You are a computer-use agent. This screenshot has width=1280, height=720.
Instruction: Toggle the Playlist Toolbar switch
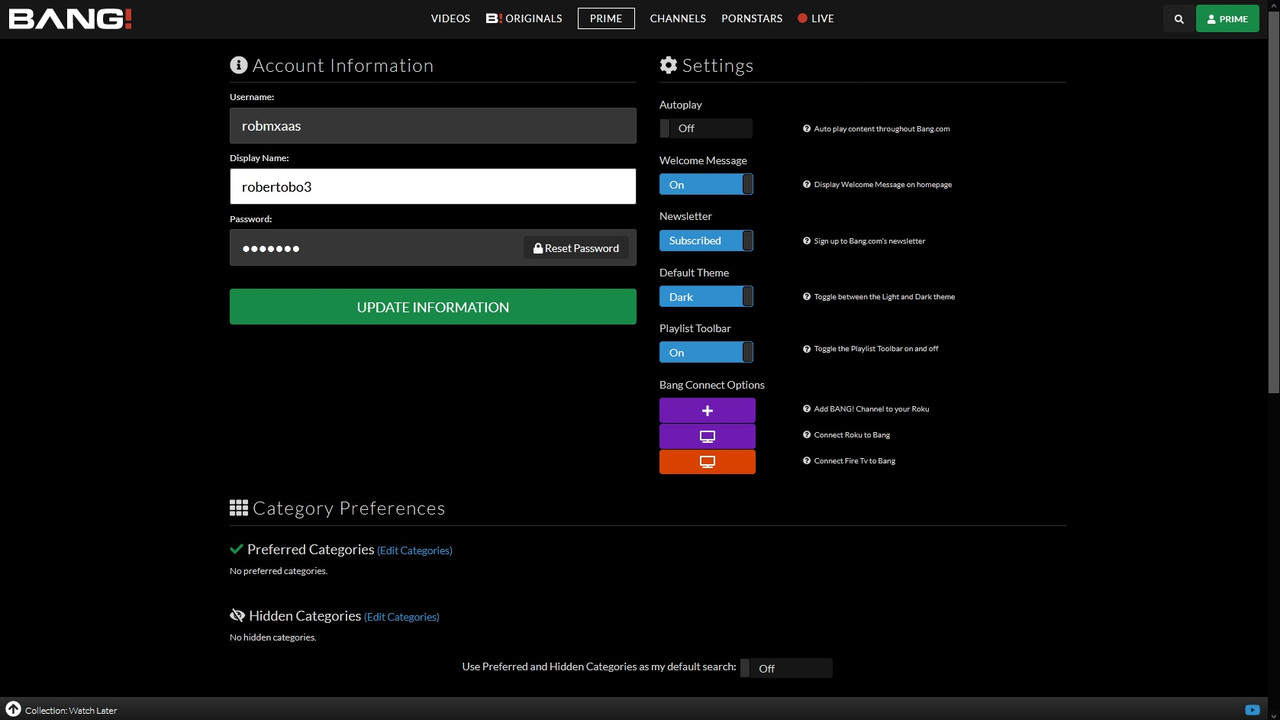[706, 352]
